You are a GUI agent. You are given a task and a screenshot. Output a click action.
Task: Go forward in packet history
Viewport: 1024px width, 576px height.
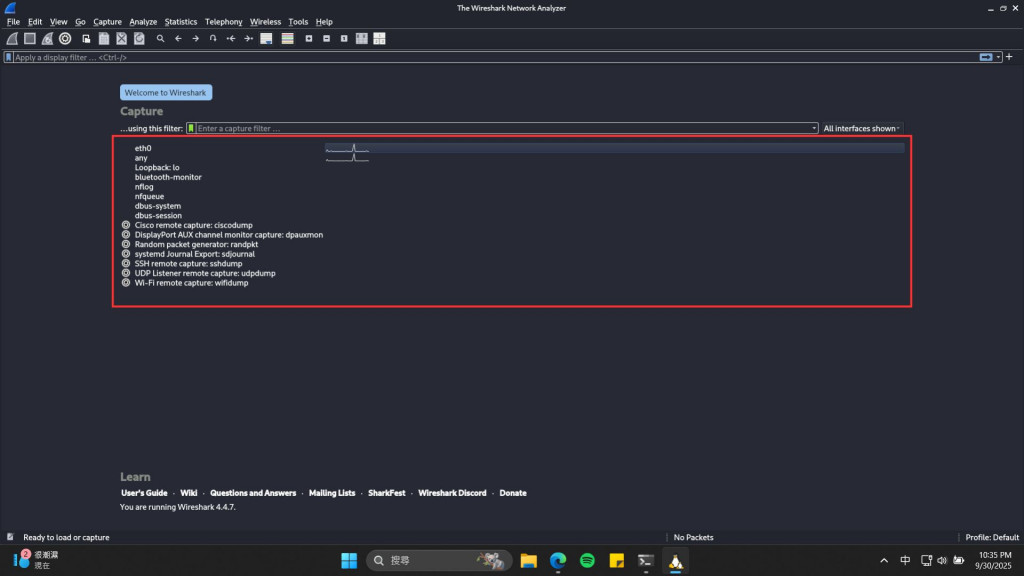[x=195, y=39]
